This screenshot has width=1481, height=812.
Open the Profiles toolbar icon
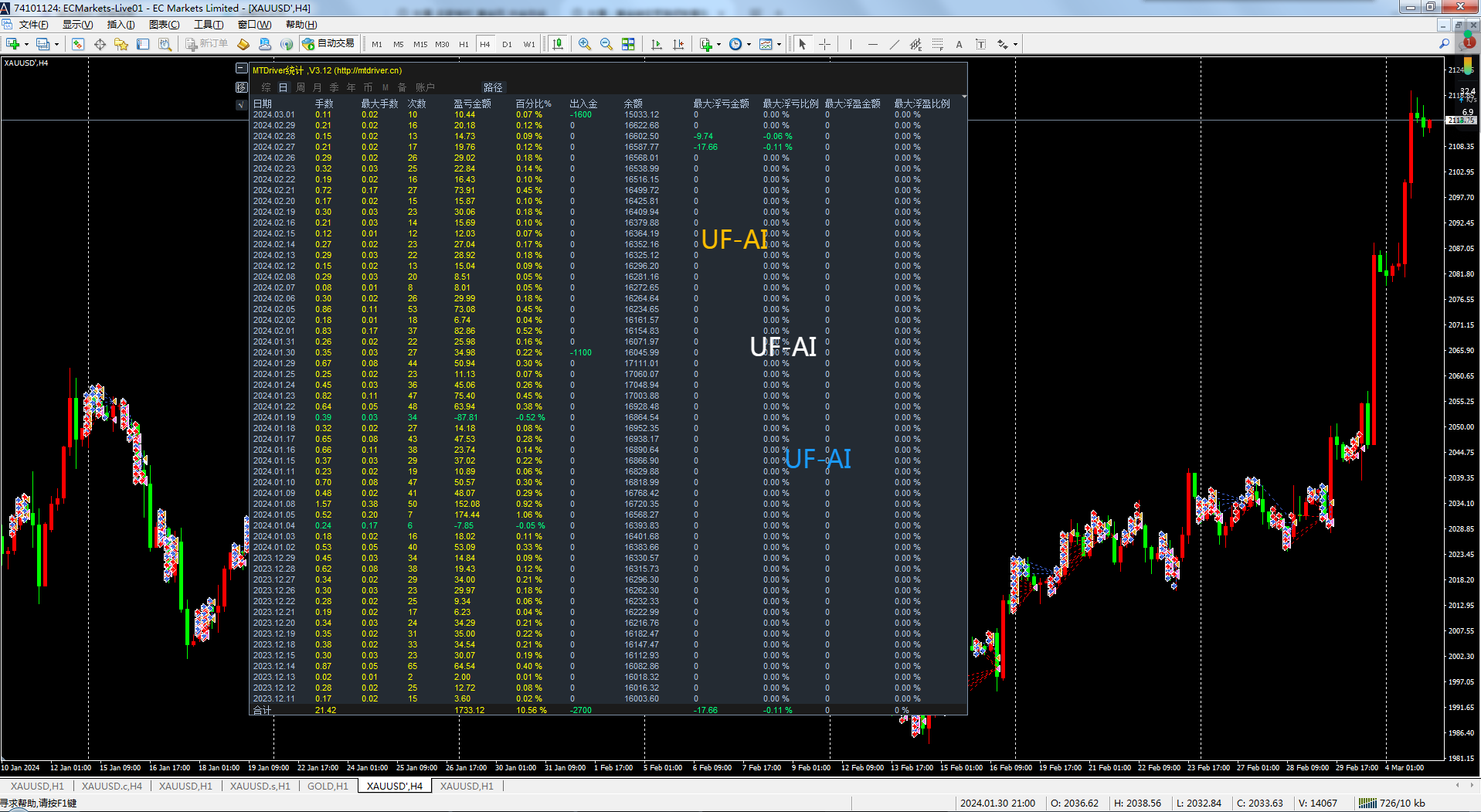(43, 44)
